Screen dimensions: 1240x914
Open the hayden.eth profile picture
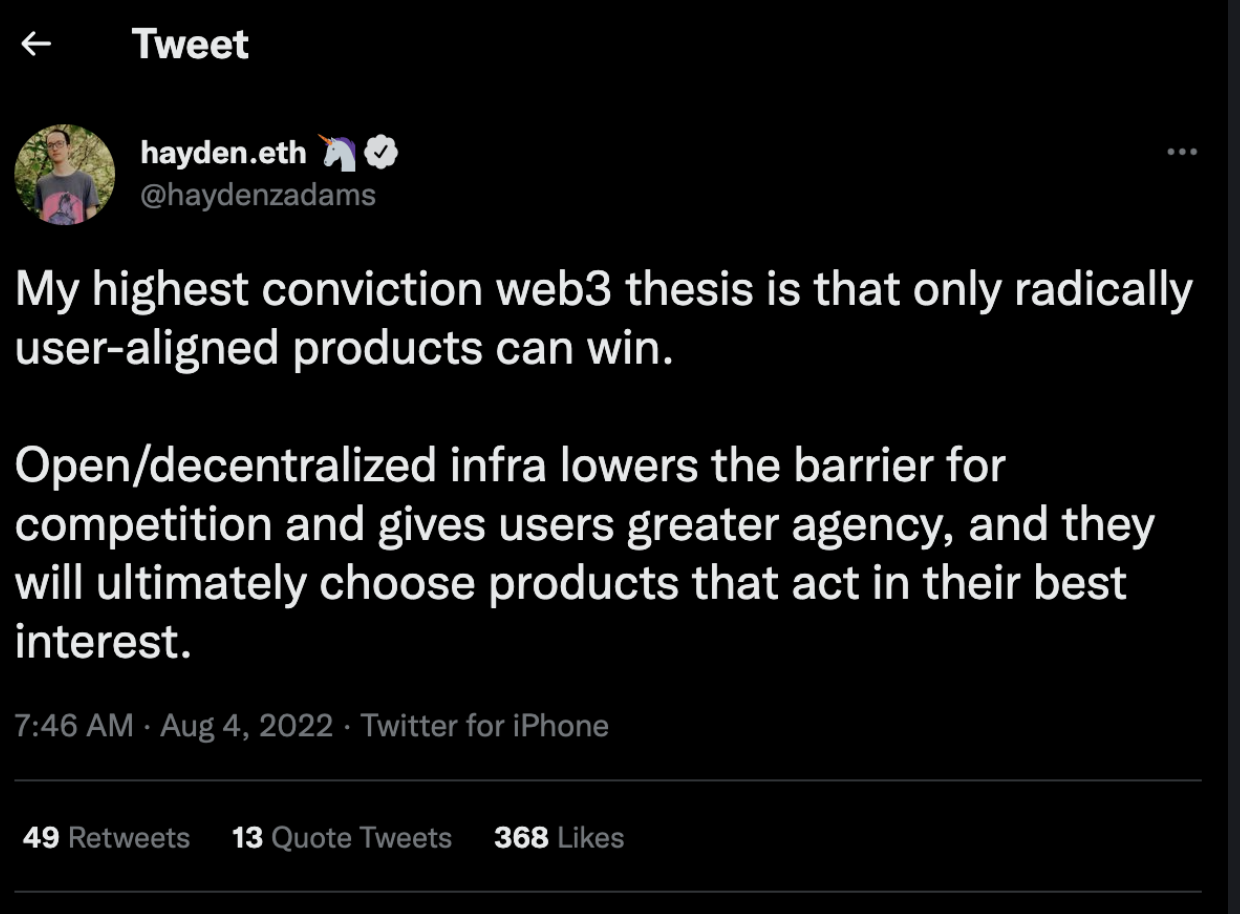[64, 174]
